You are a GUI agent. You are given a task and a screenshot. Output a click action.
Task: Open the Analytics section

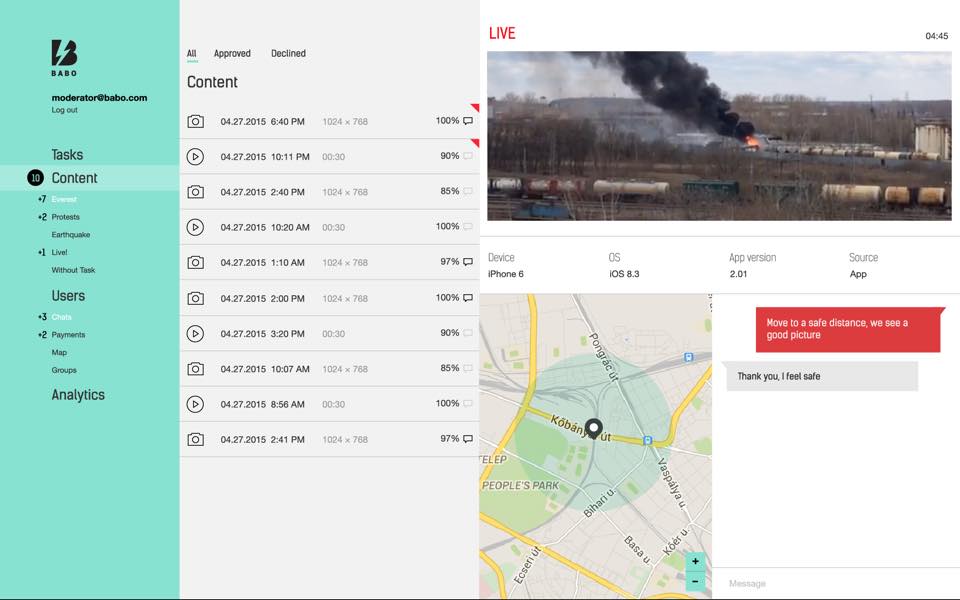pyautogui.click(x=78, y=395)
